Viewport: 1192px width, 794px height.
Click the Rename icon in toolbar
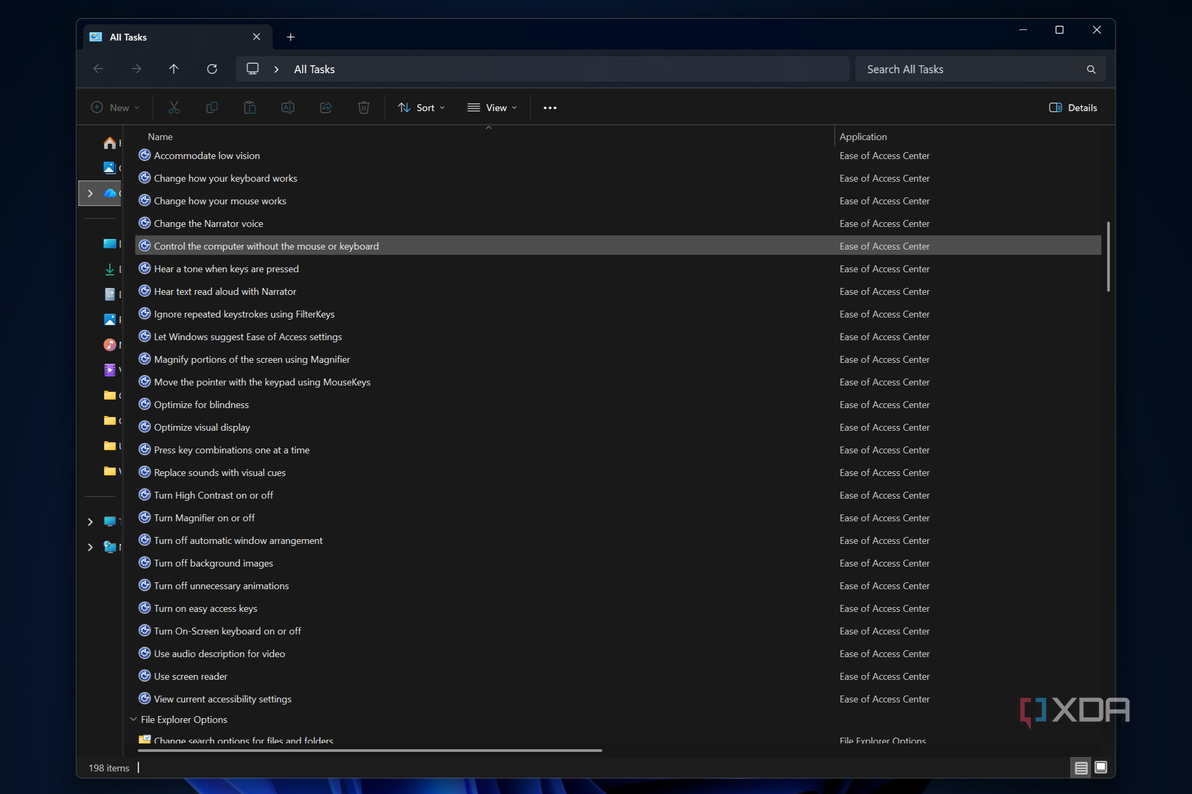pyautogui.click(x=287, y=108)
